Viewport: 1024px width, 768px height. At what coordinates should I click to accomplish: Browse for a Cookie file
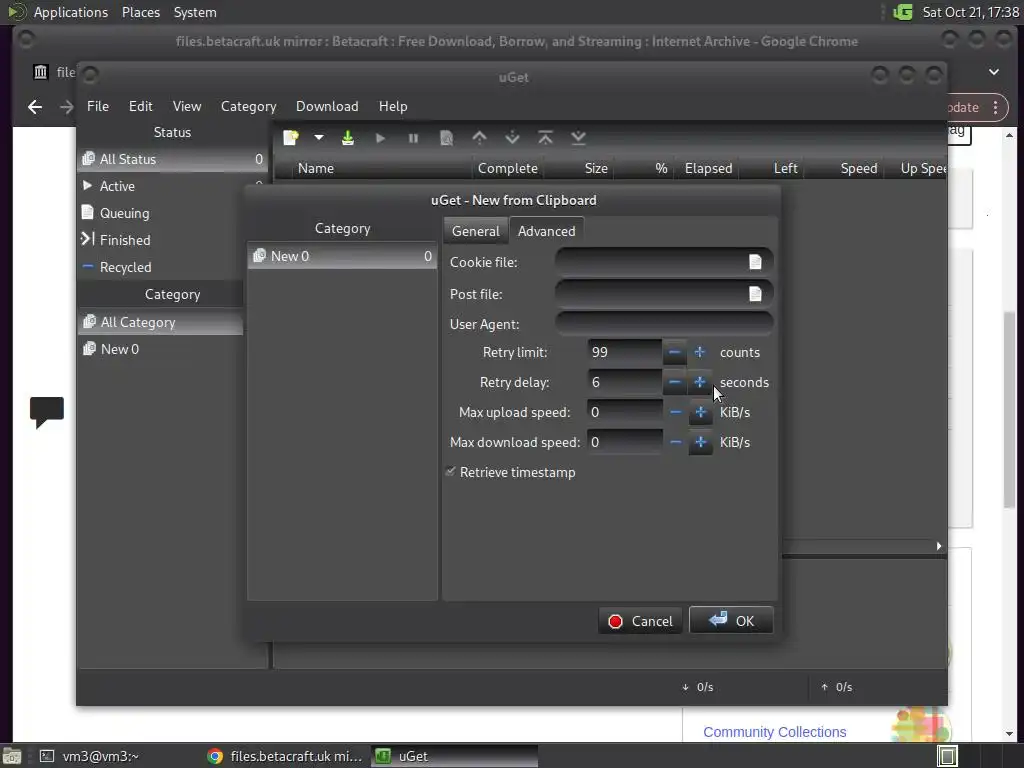pyautogui.click(x=756, y=262)
